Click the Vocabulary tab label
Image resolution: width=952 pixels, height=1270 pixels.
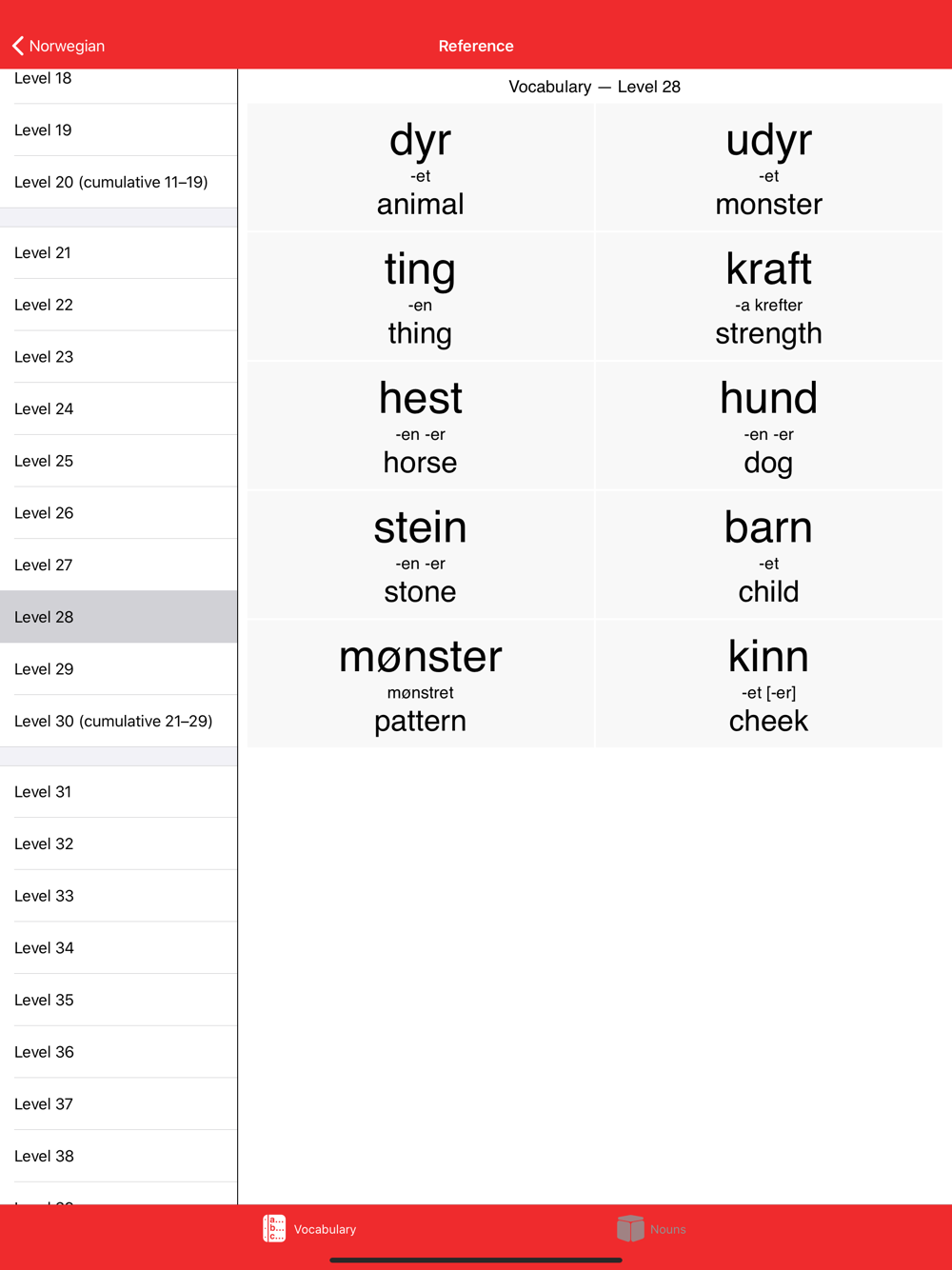point(325,1229)
